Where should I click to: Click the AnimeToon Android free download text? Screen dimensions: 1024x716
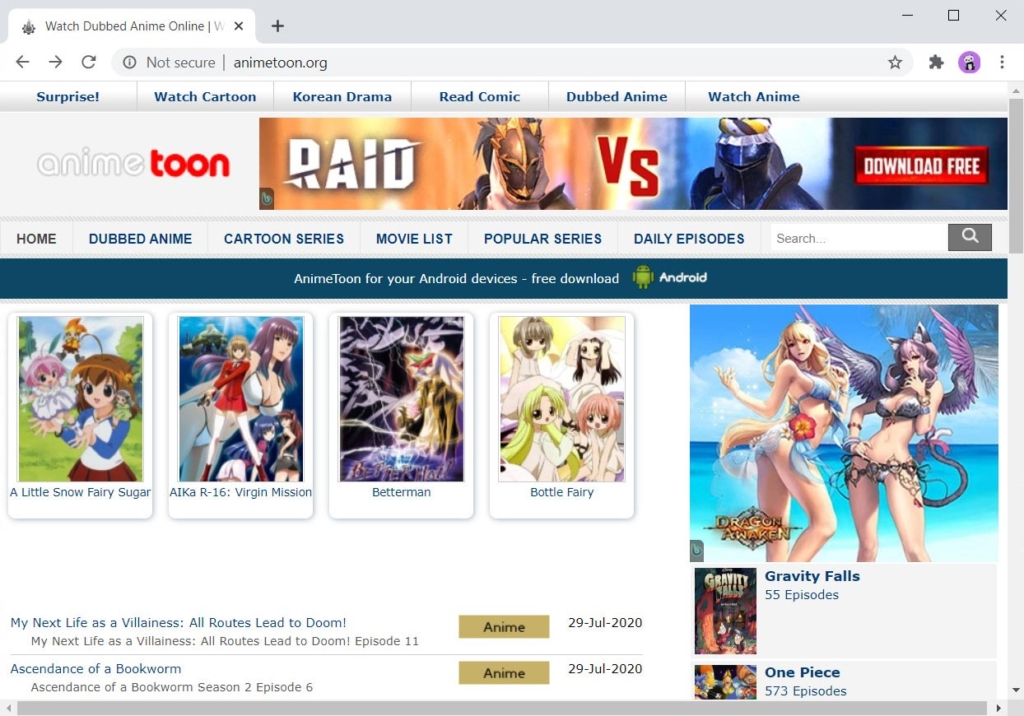coord(456,278)
